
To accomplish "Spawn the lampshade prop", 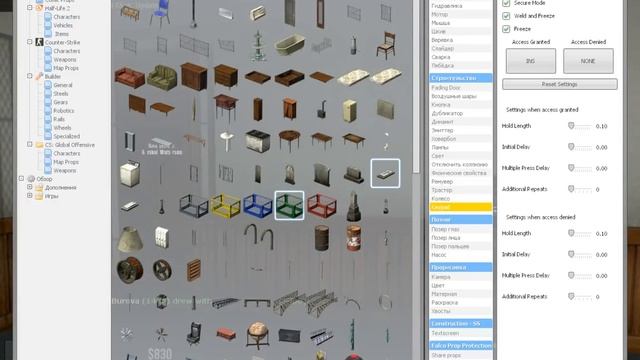I will pos(130,238).
